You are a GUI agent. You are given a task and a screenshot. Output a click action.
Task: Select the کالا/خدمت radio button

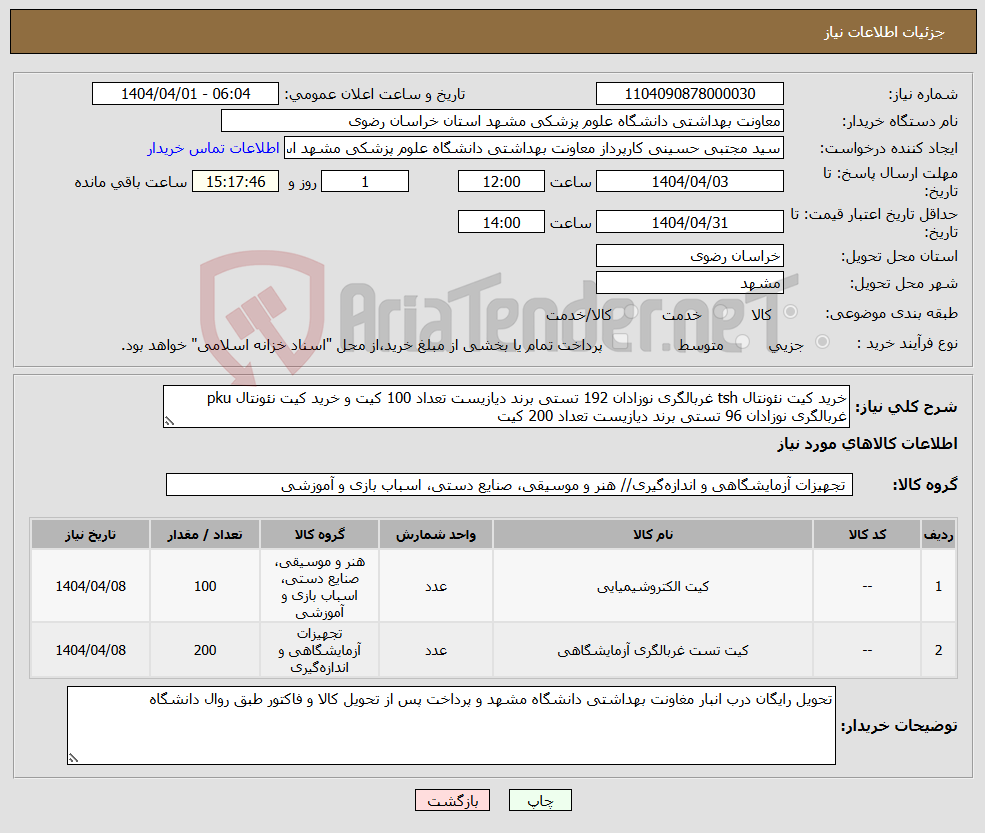[x=631, y=312]
